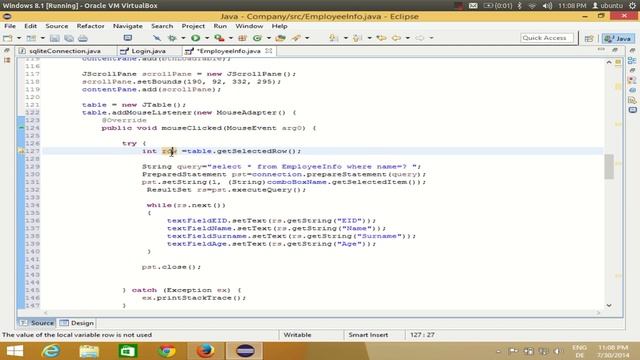Click the Windows Start button
This screenshot has width=640, height=360.
(x=15, y=351)
